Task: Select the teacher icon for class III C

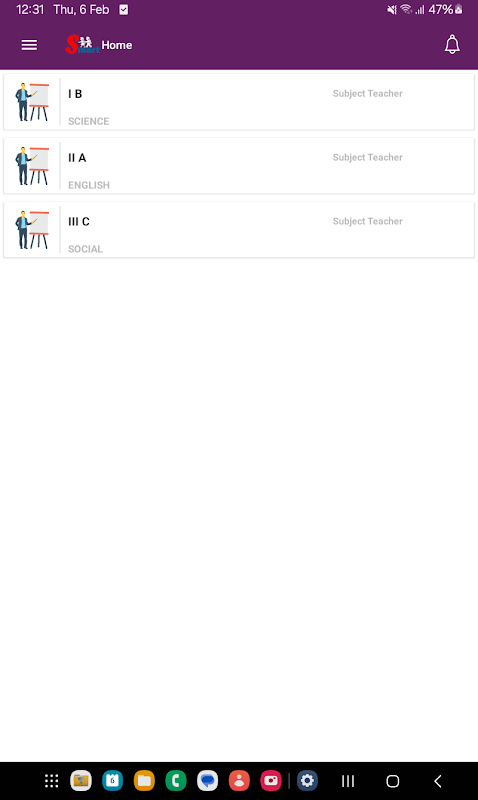Action: tap(32, 230)
